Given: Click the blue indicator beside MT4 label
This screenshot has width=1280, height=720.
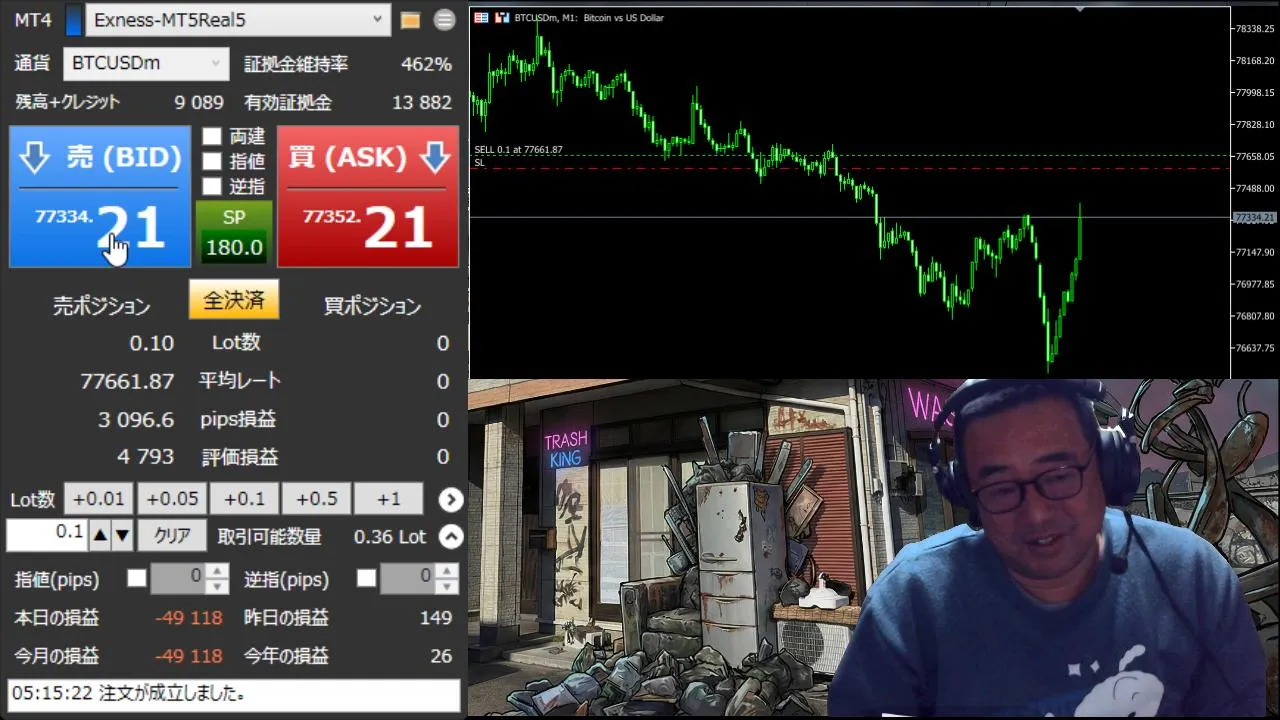Looking at the screenshot, I should (73, 20).
